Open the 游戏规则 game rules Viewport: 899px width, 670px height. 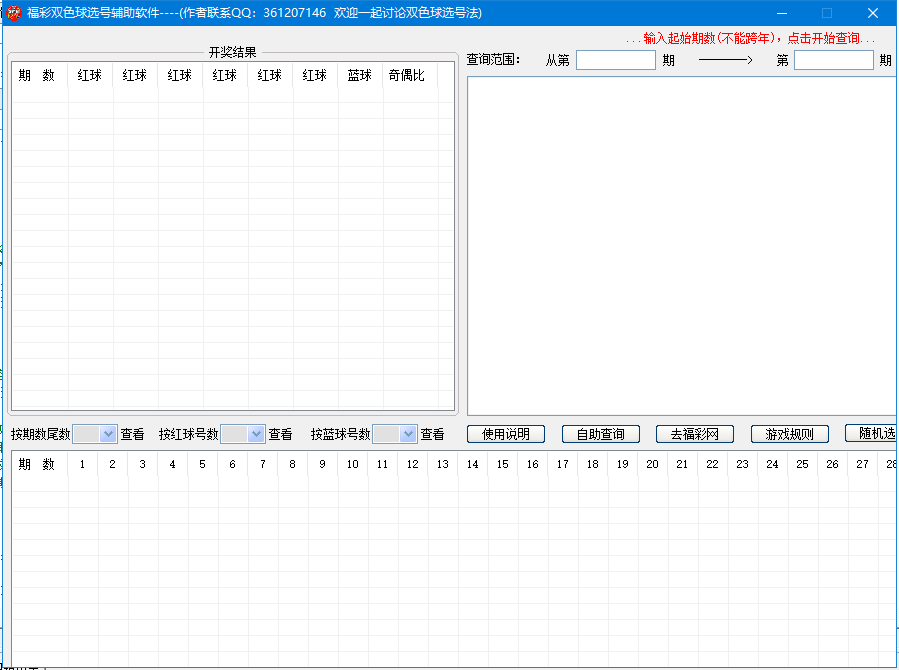pos(790,434)
